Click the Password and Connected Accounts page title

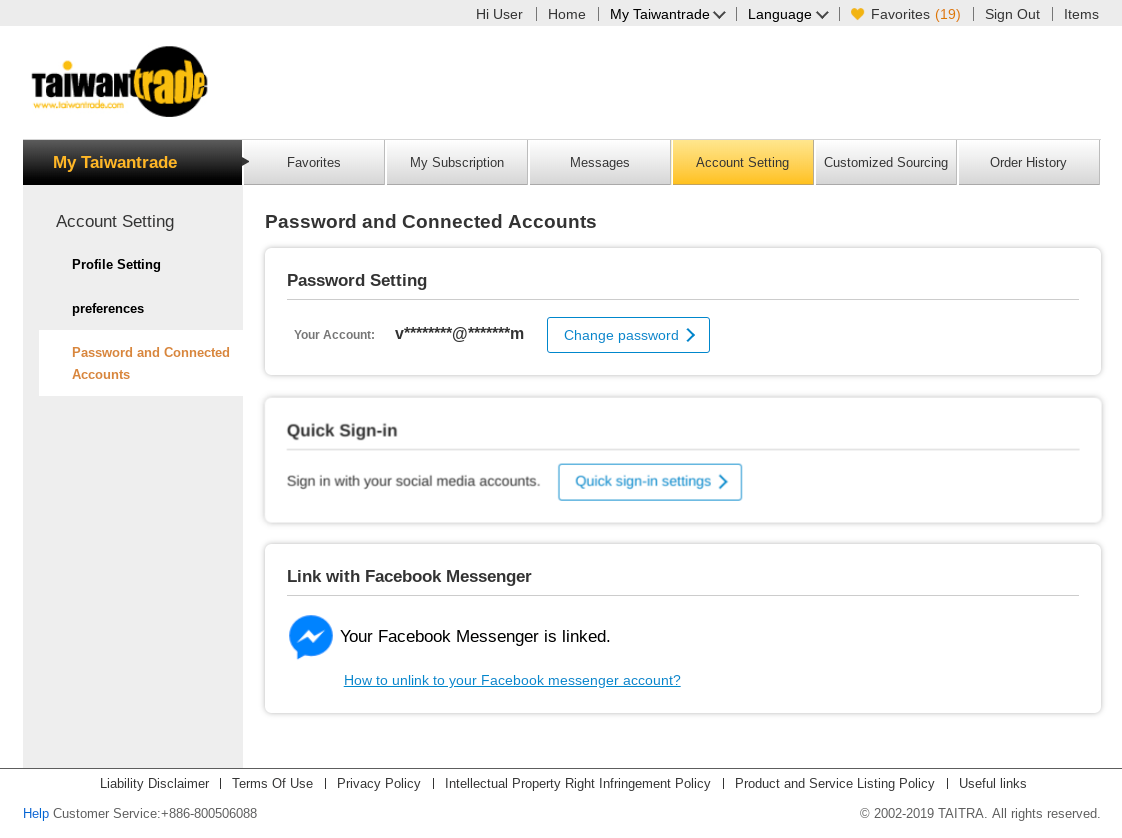[x=431, y=222]
